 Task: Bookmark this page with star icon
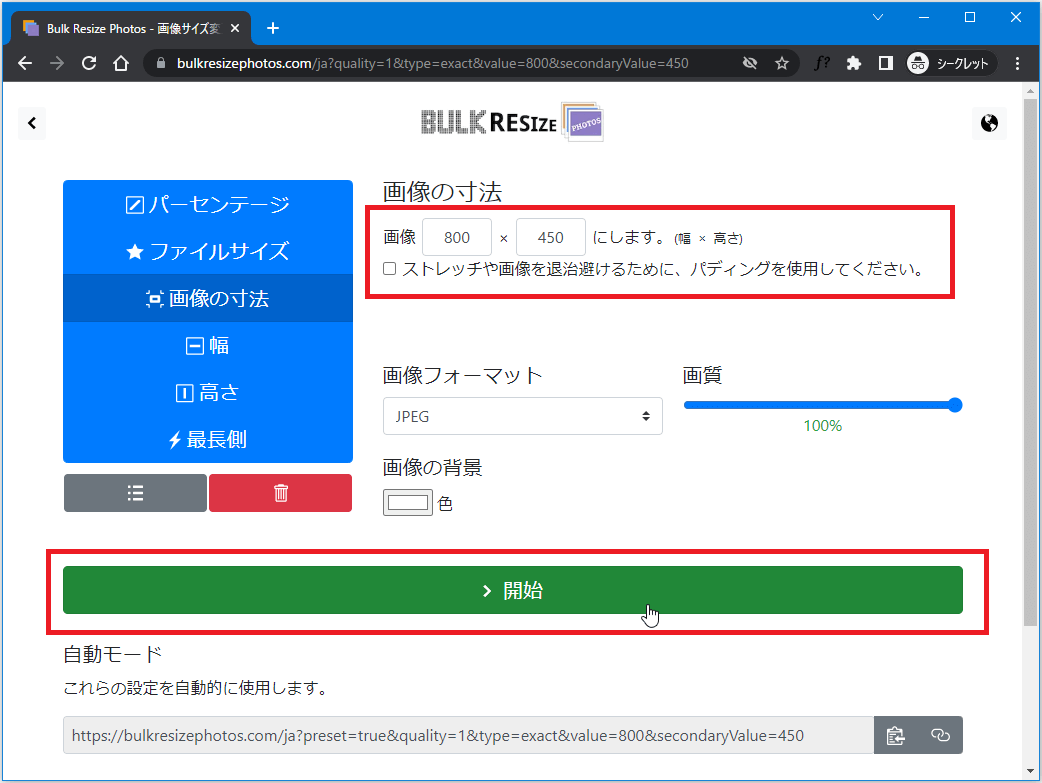[782, 63]
